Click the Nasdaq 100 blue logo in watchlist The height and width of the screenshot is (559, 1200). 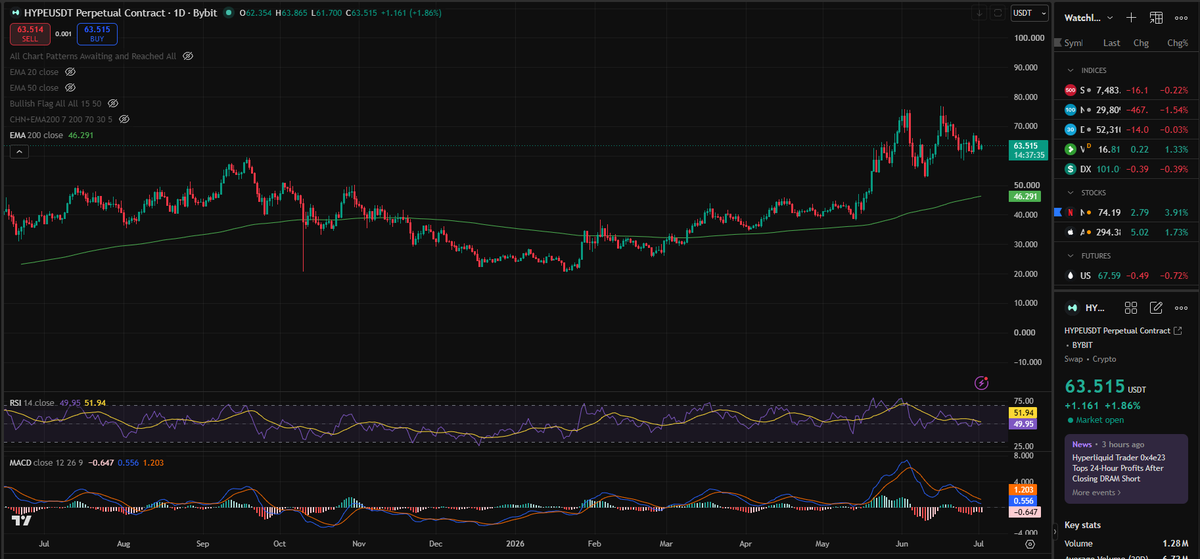[x=1070, y=110]
